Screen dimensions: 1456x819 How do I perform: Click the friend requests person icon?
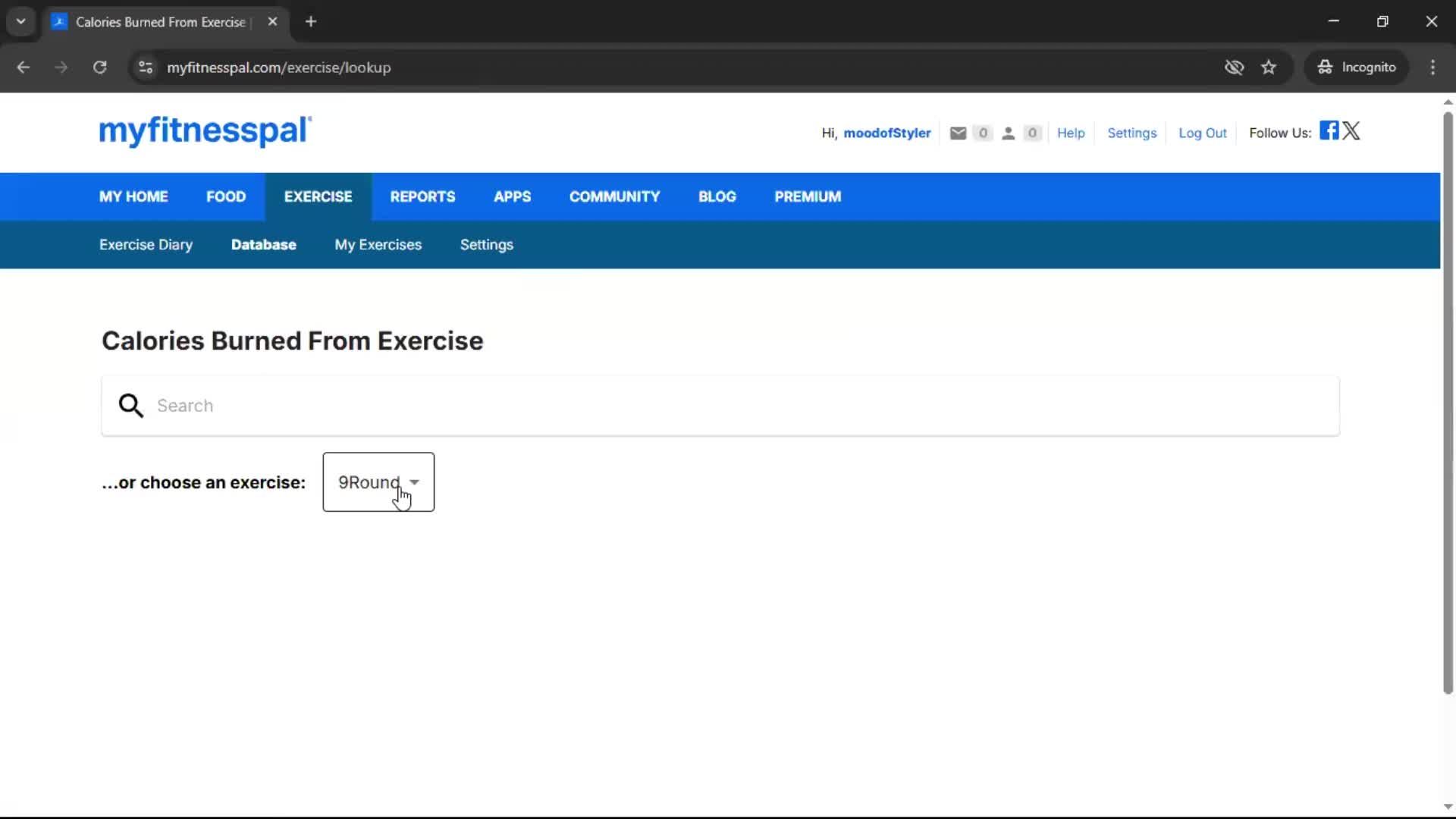tap(1009, 133)
